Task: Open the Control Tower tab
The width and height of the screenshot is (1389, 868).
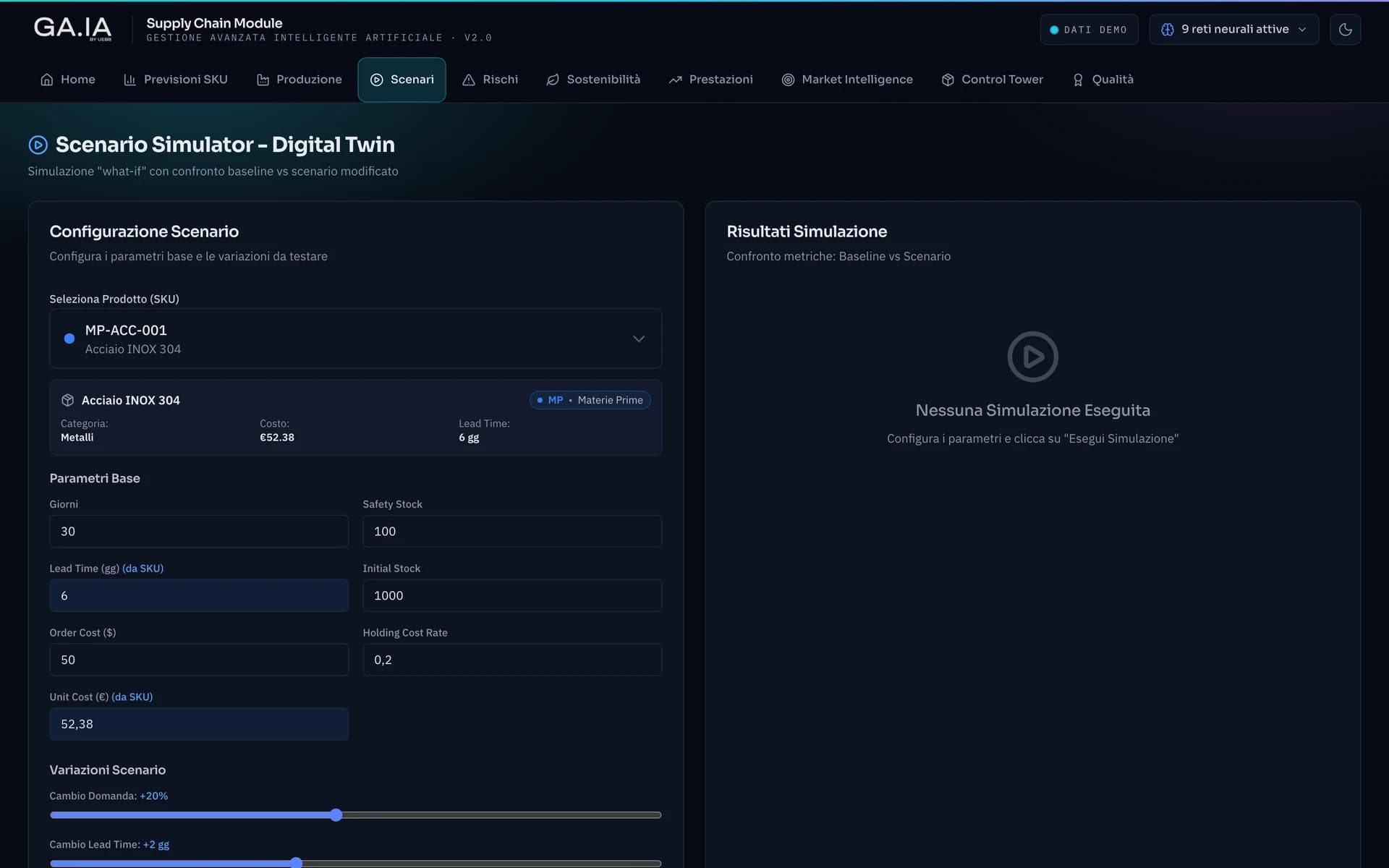Action: 993,80
